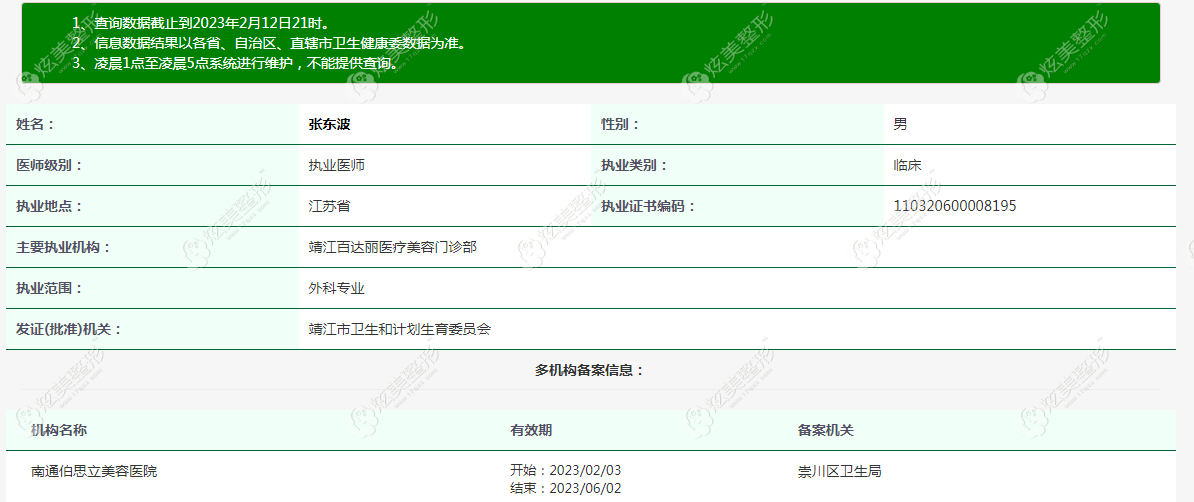Click the 备案机关 column header
The height and width of the screenshot is (502, 1194).
pyautogui.click(x=825, y=430)
